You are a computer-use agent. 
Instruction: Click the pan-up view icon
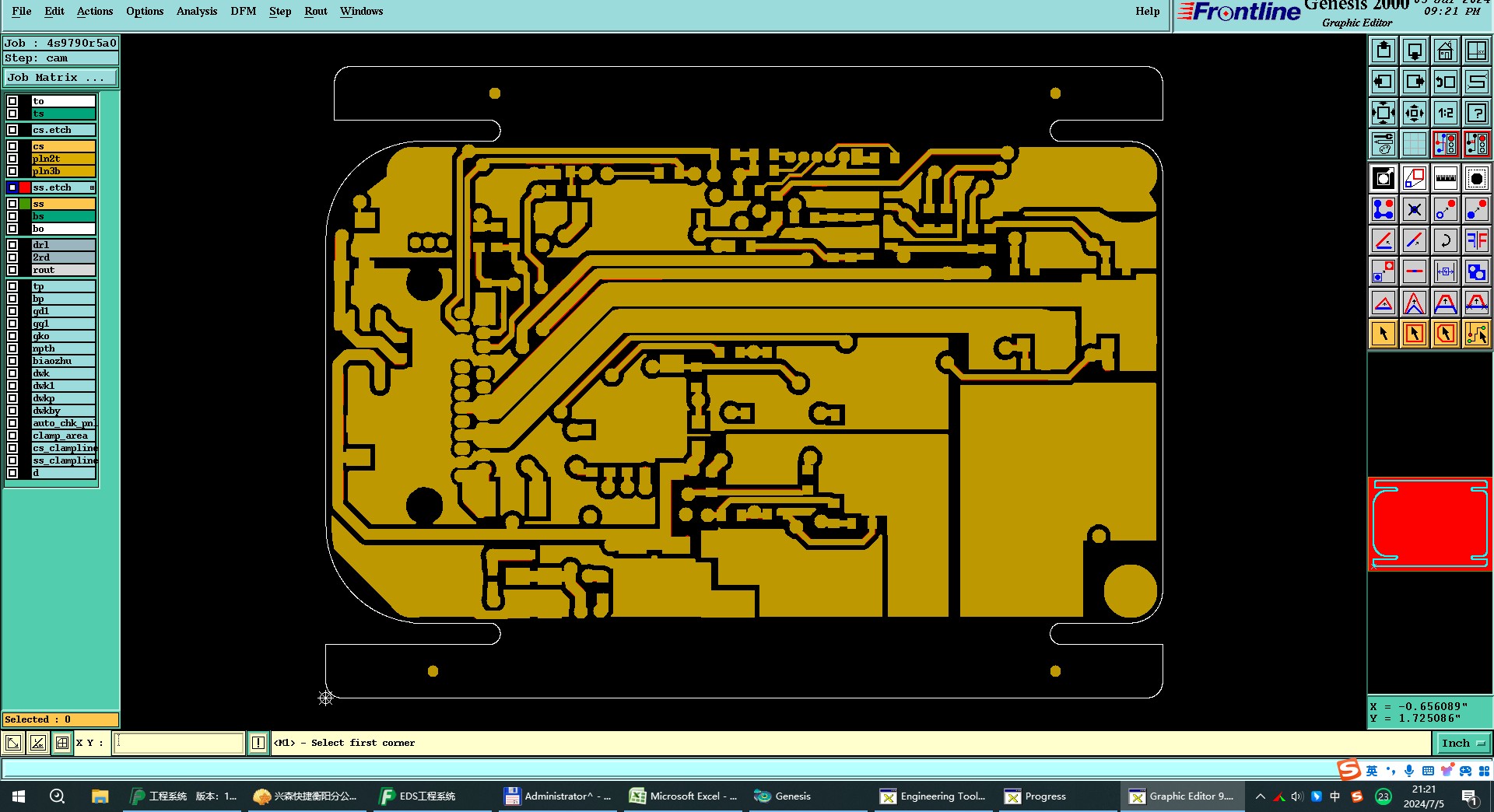(1383, 51)
